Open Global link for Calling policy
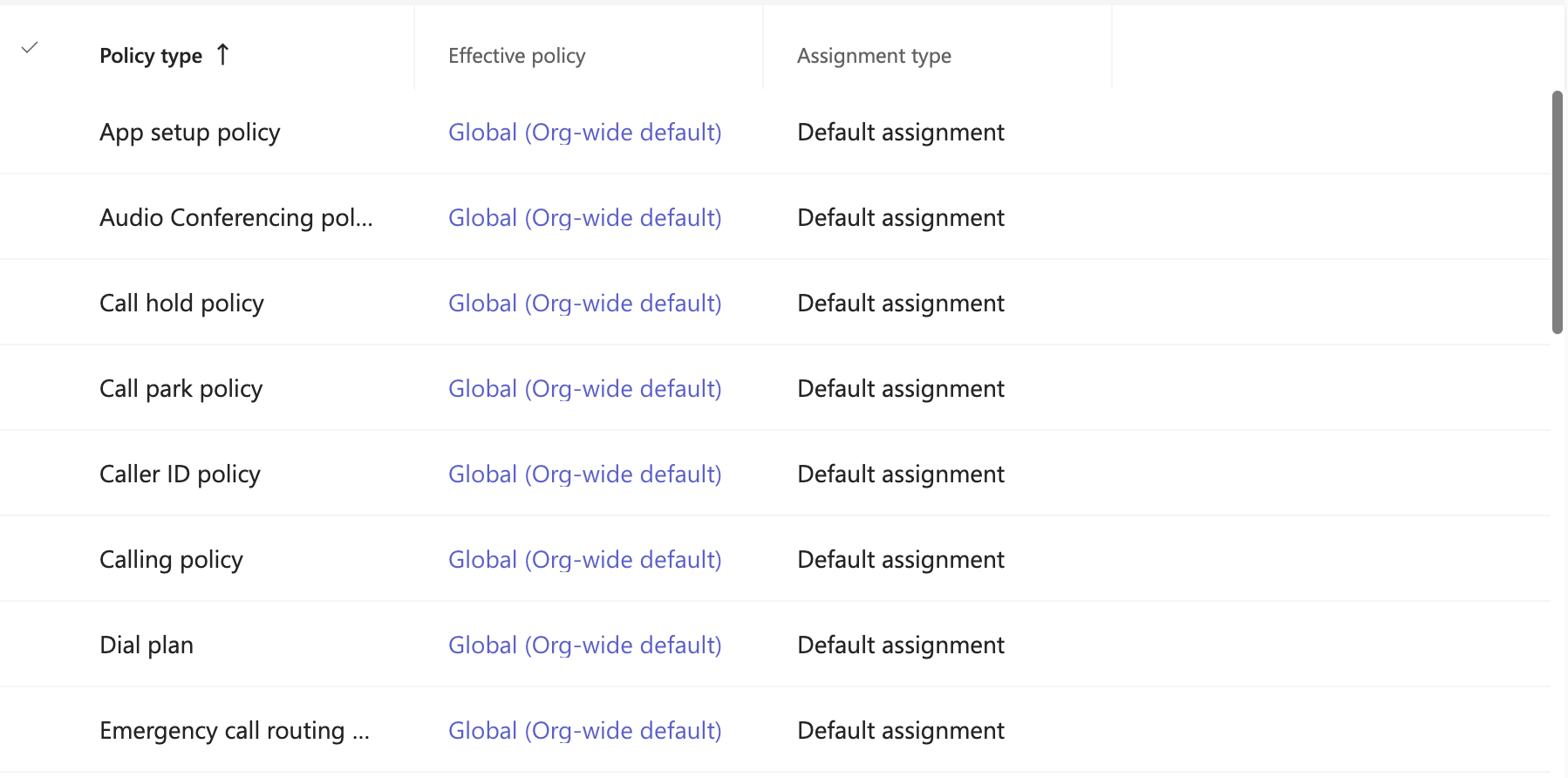The width and height of the screenshot is (1568, 778). point(584,559)
